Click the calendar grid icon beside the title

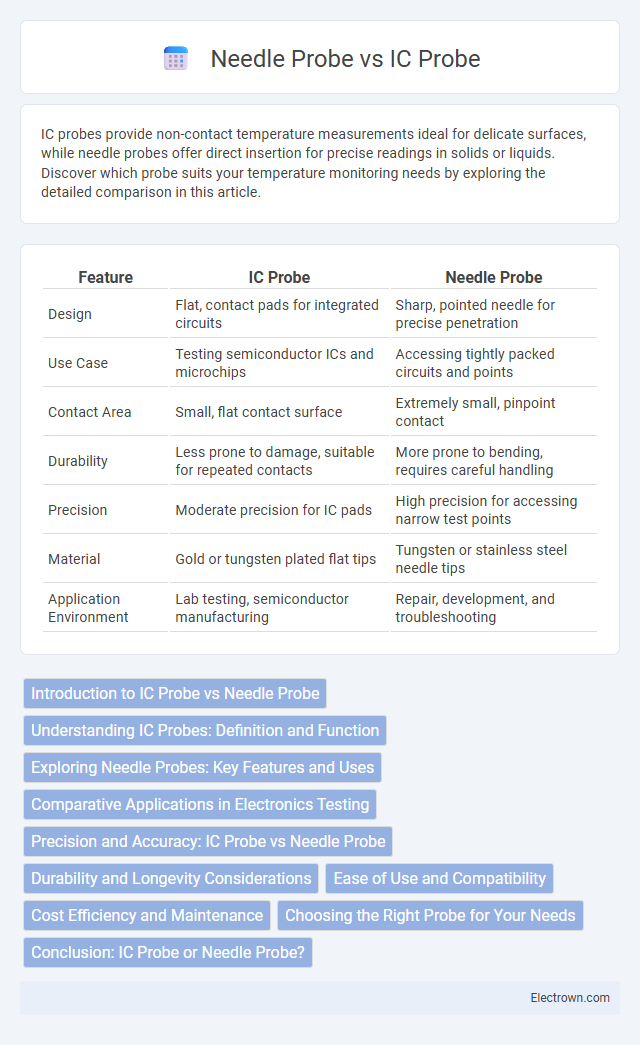(x=175, y=59)
